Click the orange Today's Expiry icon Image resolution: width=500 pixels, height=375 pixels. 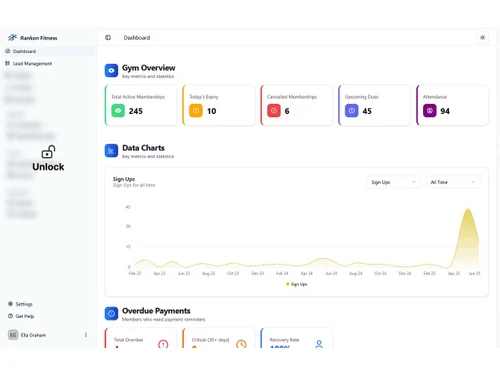tap(196, 111)
